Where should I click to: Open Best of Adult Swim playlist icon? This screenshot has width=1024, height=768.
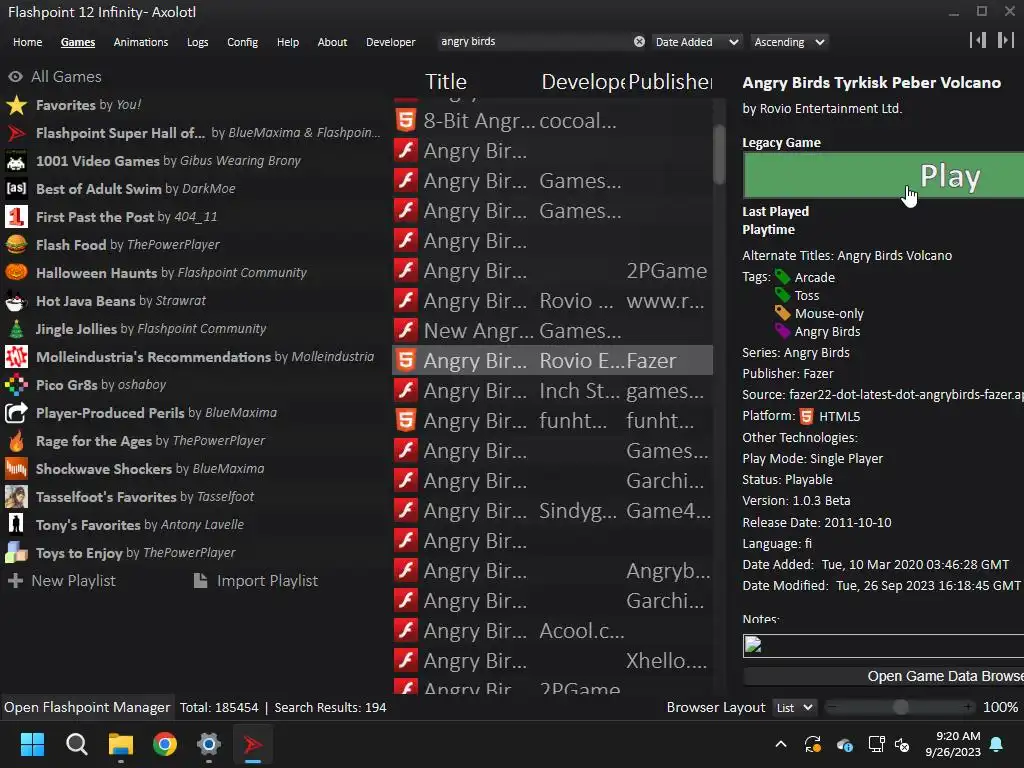[x=16, y=189]
